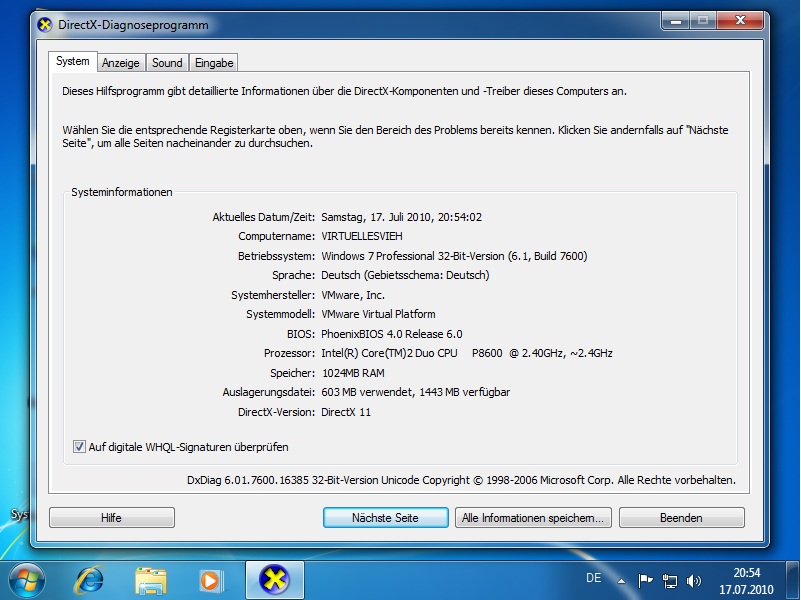This screenshot has height=600, width=801.
Task: Select the DxDiag taskbar button
Action: point(274,579)
